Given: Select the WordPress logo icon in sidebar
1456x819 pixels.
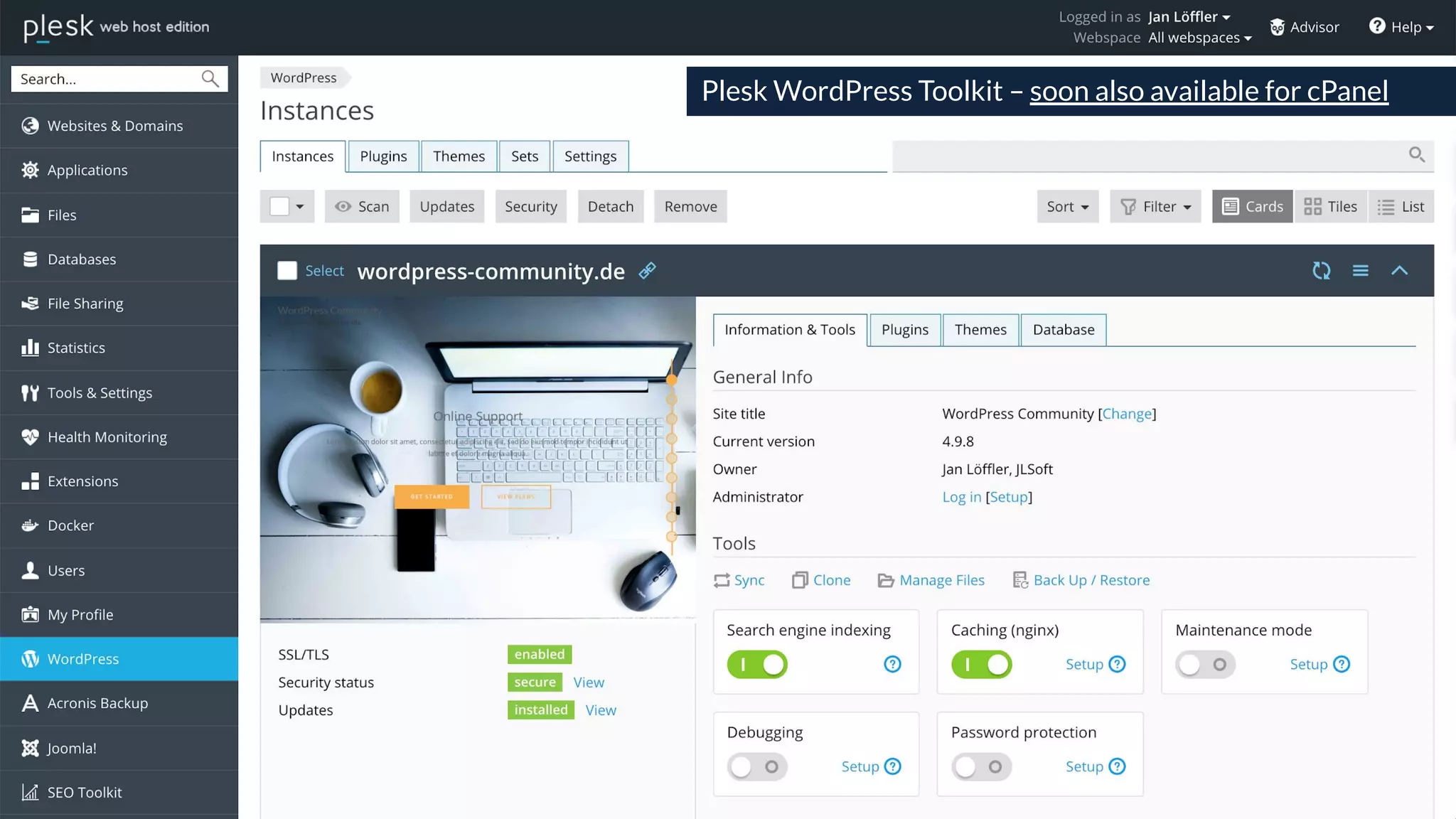Looking at the screenshot, I should (30, 659).
